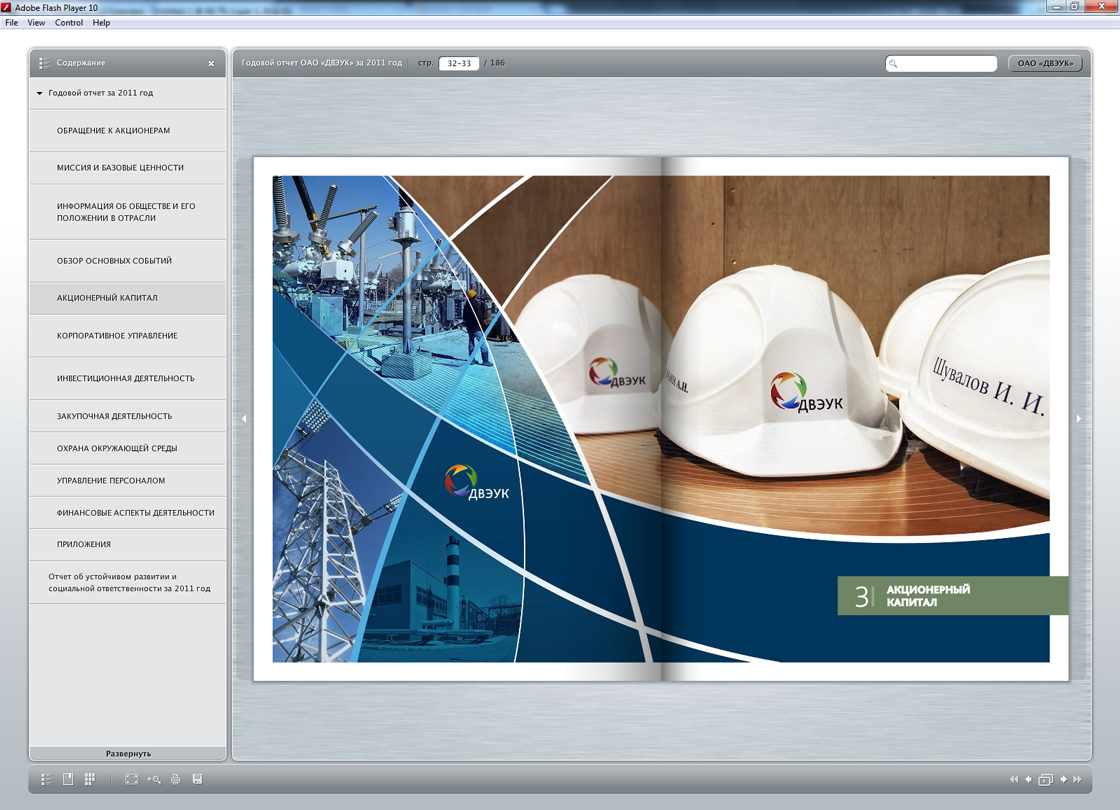Select the АКЦИОНЕРНЫЙ КАПИТАЛ entry in the contents panel
The image size is (1120, 810).
pyautogui.click(x=128, y=298)
